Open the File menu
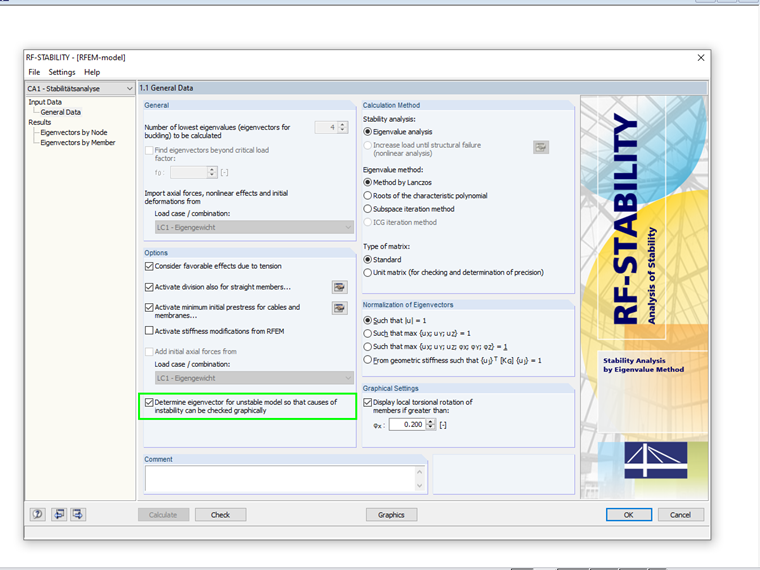The image size is (760, 570). (x=34, y=72)
